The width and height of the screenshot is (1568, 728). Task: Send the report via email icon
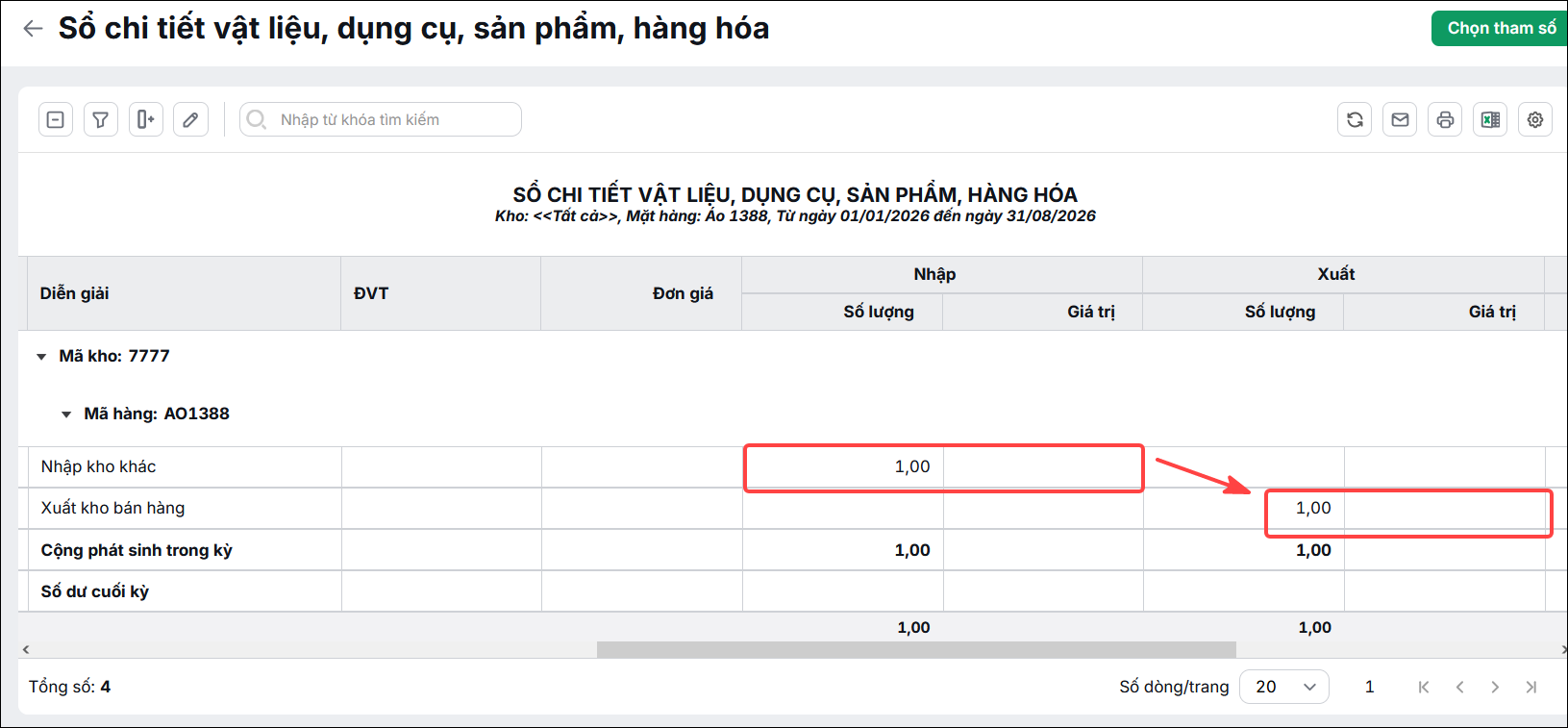tap(1400, 119)
